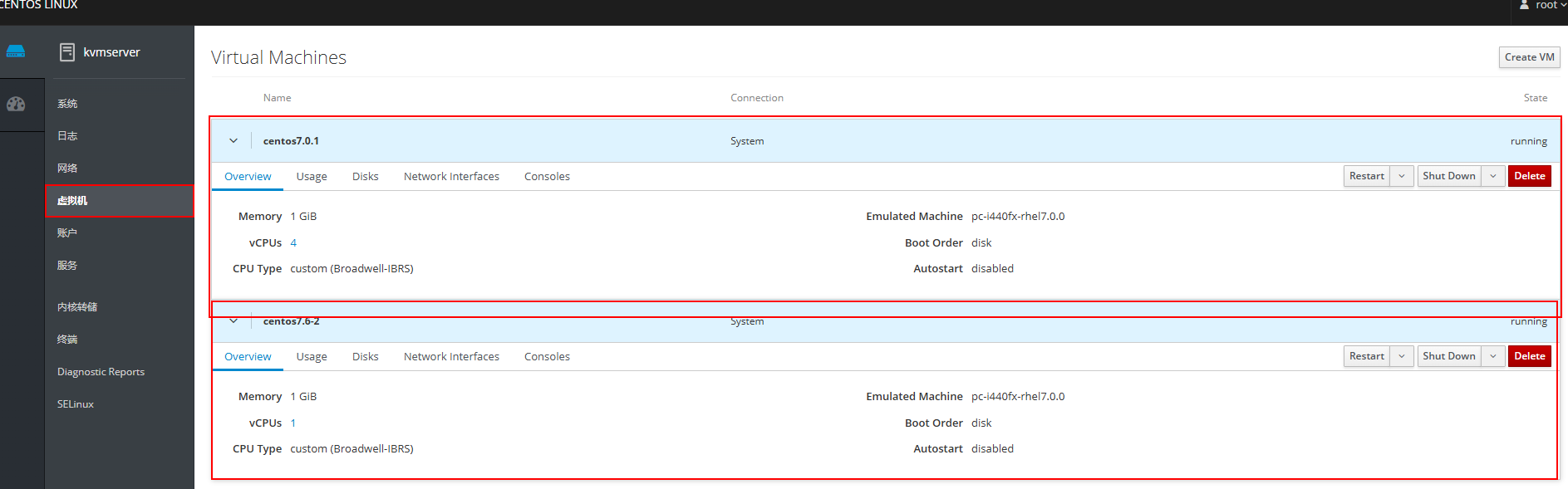The height and width of the screenshot is (489, 1568).
Task: Open Diagnostic Reports in sidebar
Action: point(101,372)
